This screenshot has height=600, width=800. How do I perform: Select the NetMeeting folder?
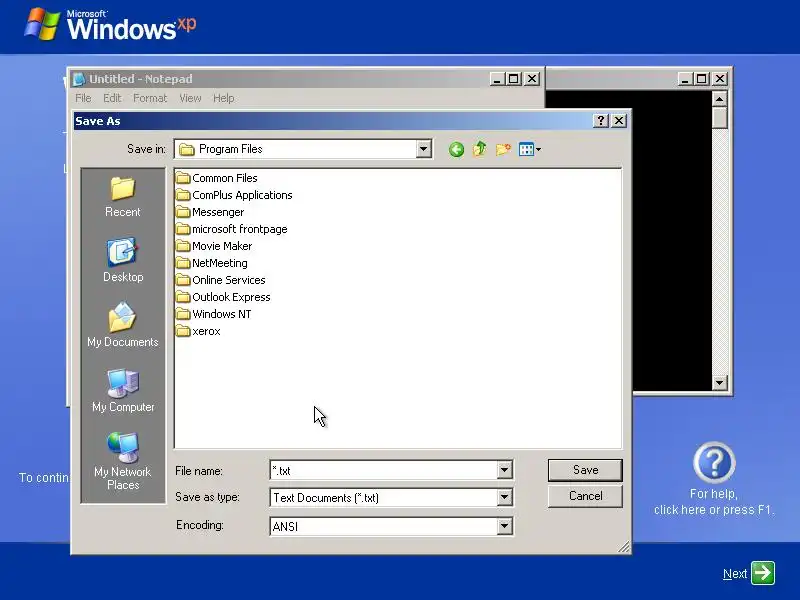[x=212, y=263]
